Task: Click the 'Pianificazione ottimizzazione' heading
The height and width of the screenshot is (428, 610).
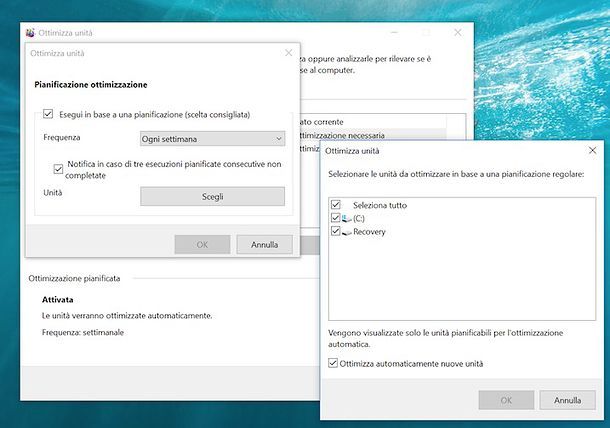Action: pos(91,85)
